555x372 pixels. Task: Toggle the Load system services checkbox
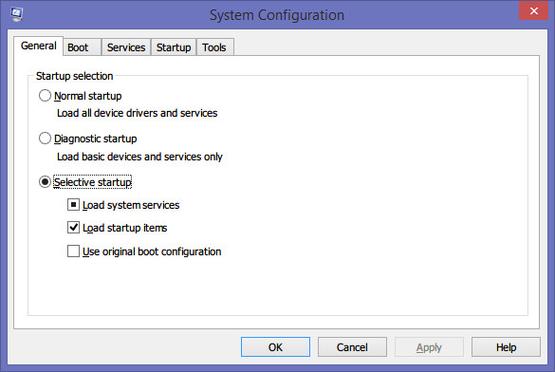(73, 205)
